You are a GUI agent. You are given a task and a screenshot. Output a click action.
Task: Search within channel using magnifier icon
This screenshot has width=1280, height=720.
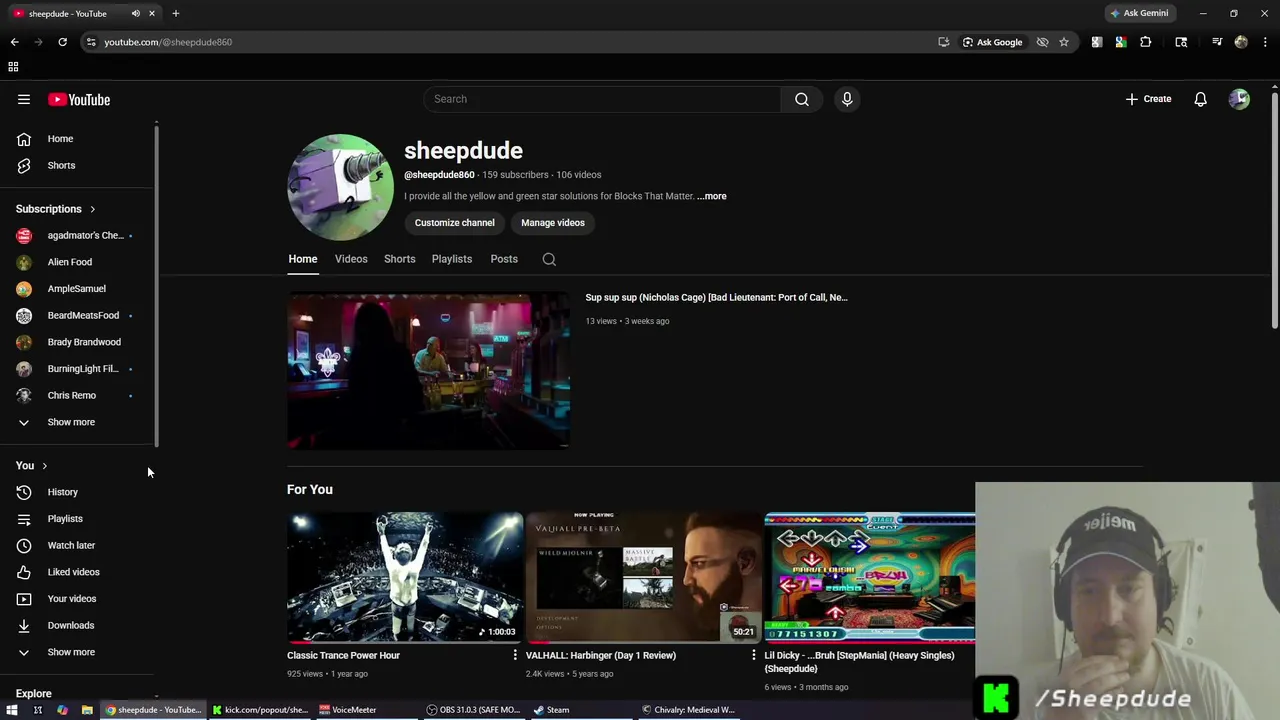pos(549,259)
